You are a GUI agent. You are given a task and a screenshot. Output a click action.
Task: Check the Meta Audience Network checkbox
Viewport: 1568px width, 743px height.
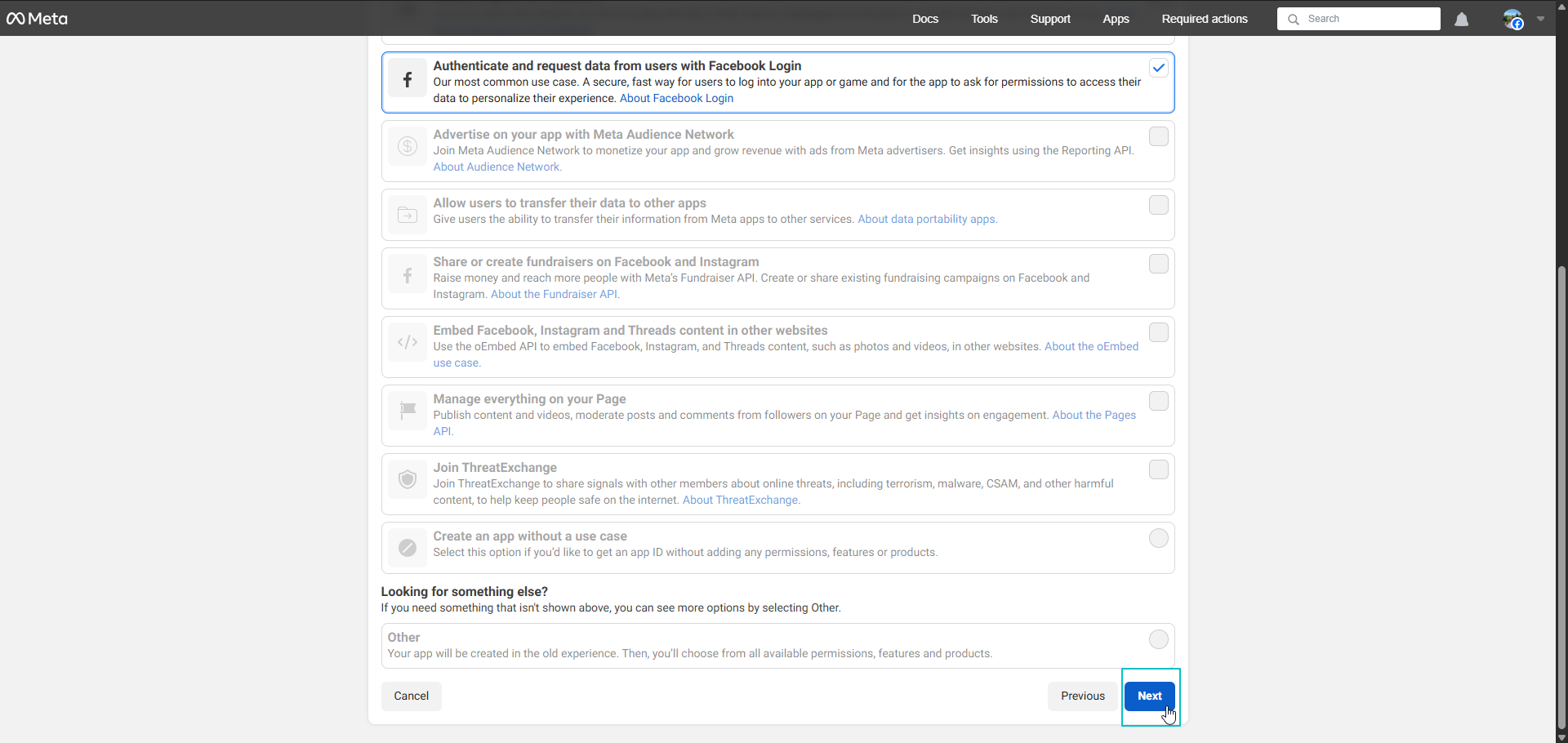pos(1158,136)
